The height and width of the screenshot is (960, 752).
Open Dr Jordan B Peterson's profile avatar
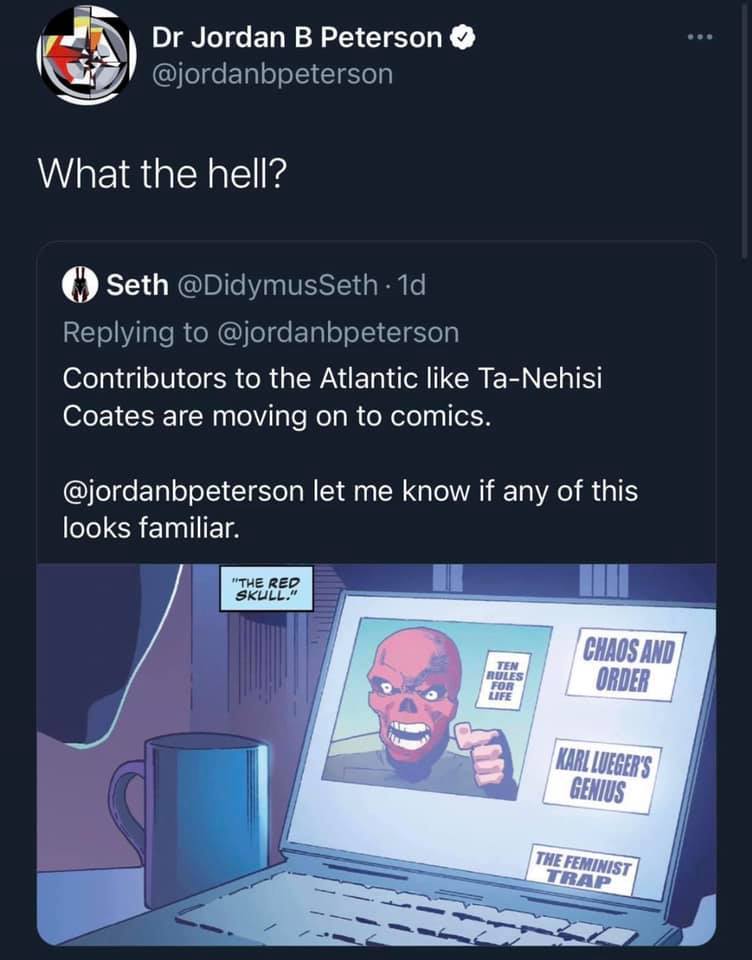coord(86,54)
